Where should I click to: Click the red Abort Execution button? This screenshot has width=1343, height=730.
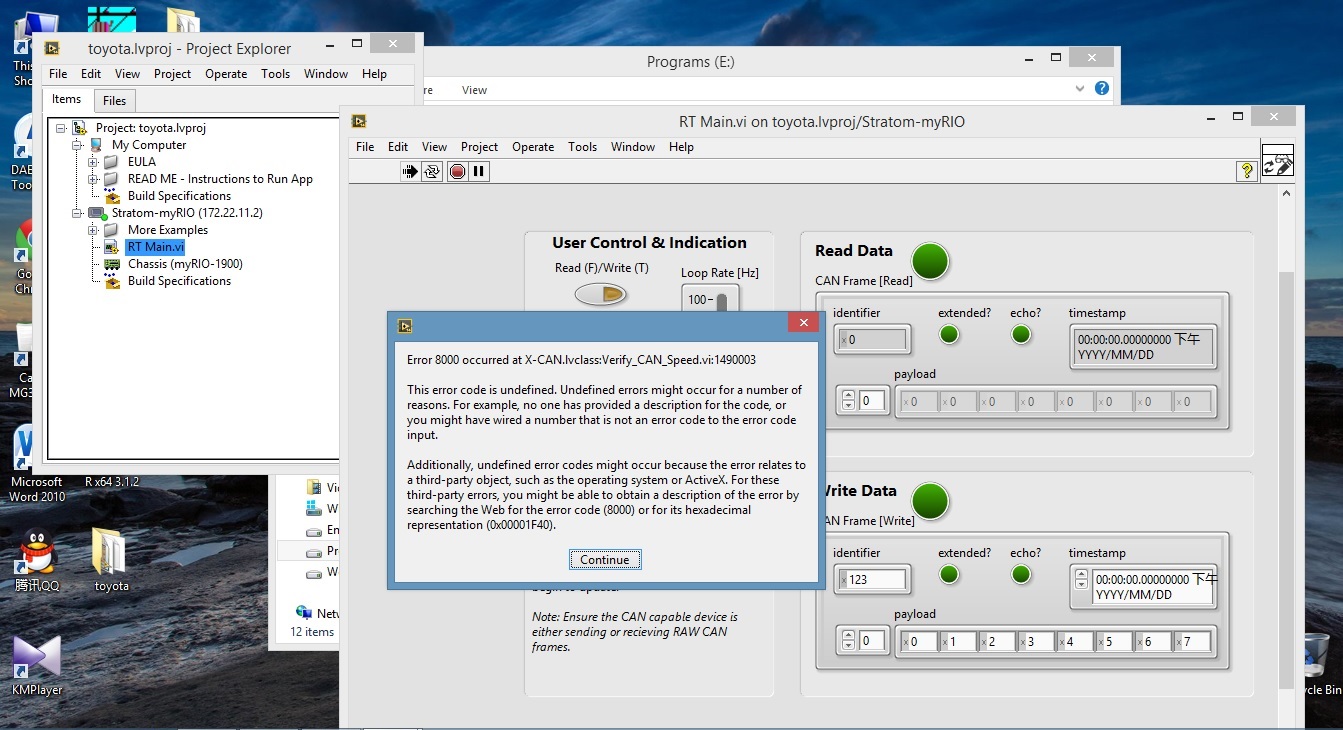pyautogui.click(x=457, y=171)
